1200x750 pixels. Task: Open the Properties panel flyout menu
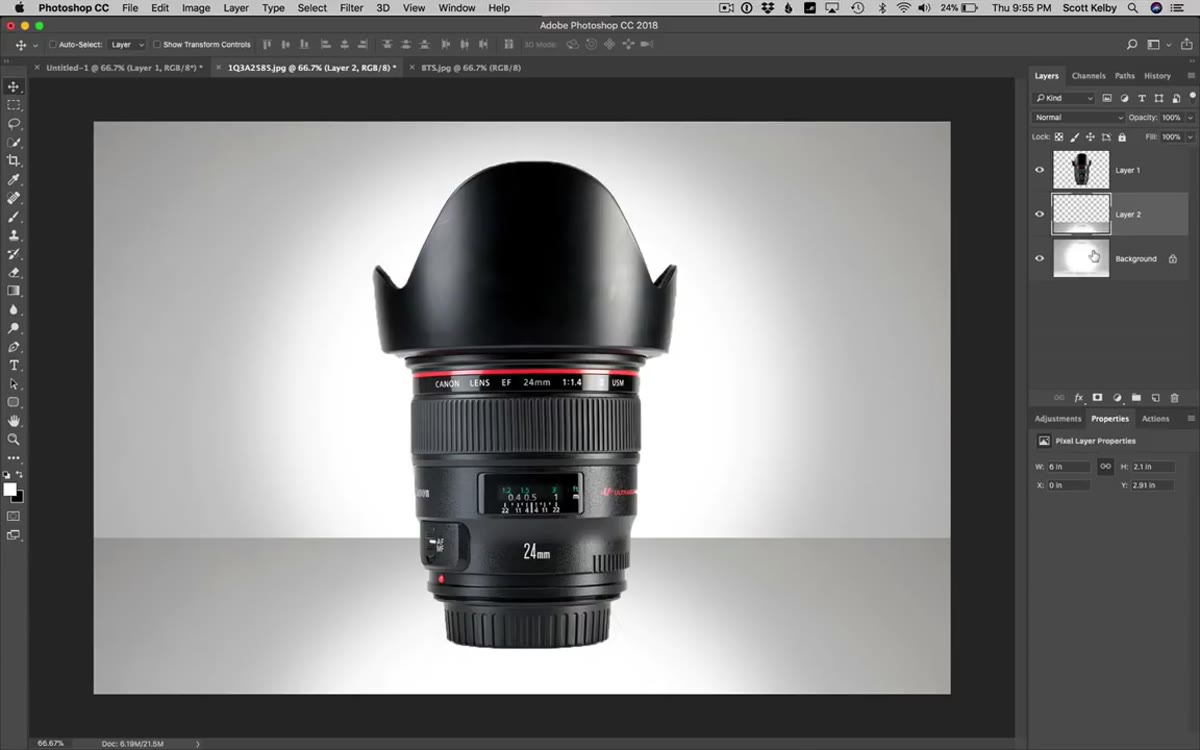tap(1190, 418)
